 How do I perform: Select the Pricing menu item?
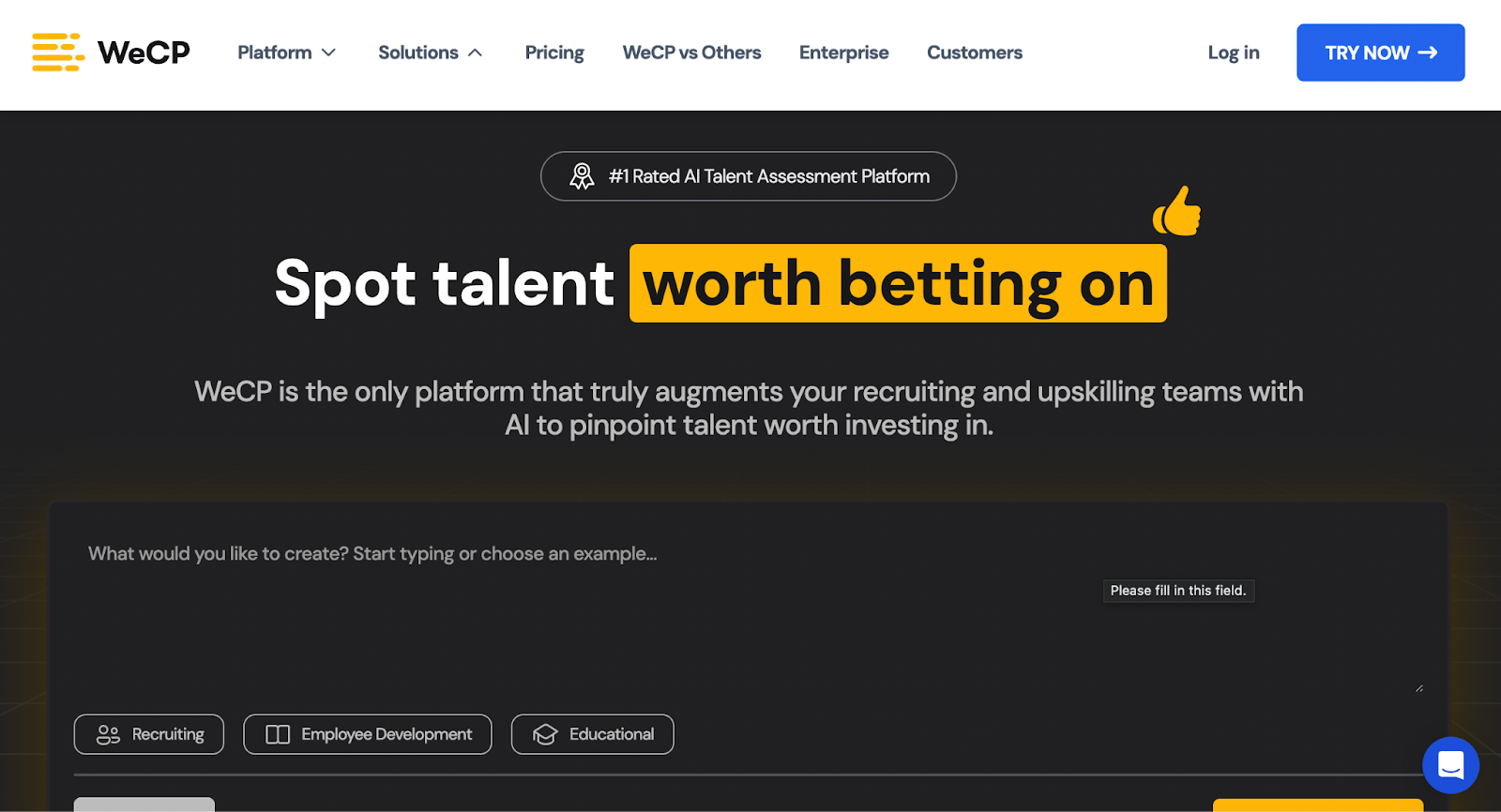click(553, 53)
